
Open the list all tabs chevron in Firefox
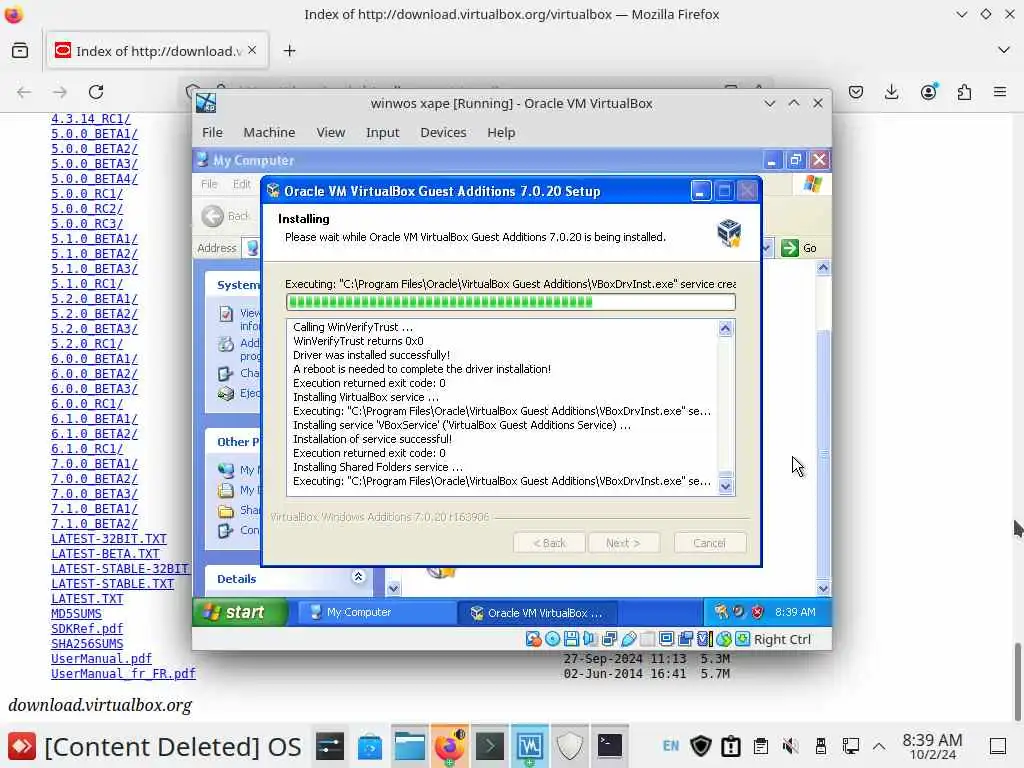tap(1004, 50)
